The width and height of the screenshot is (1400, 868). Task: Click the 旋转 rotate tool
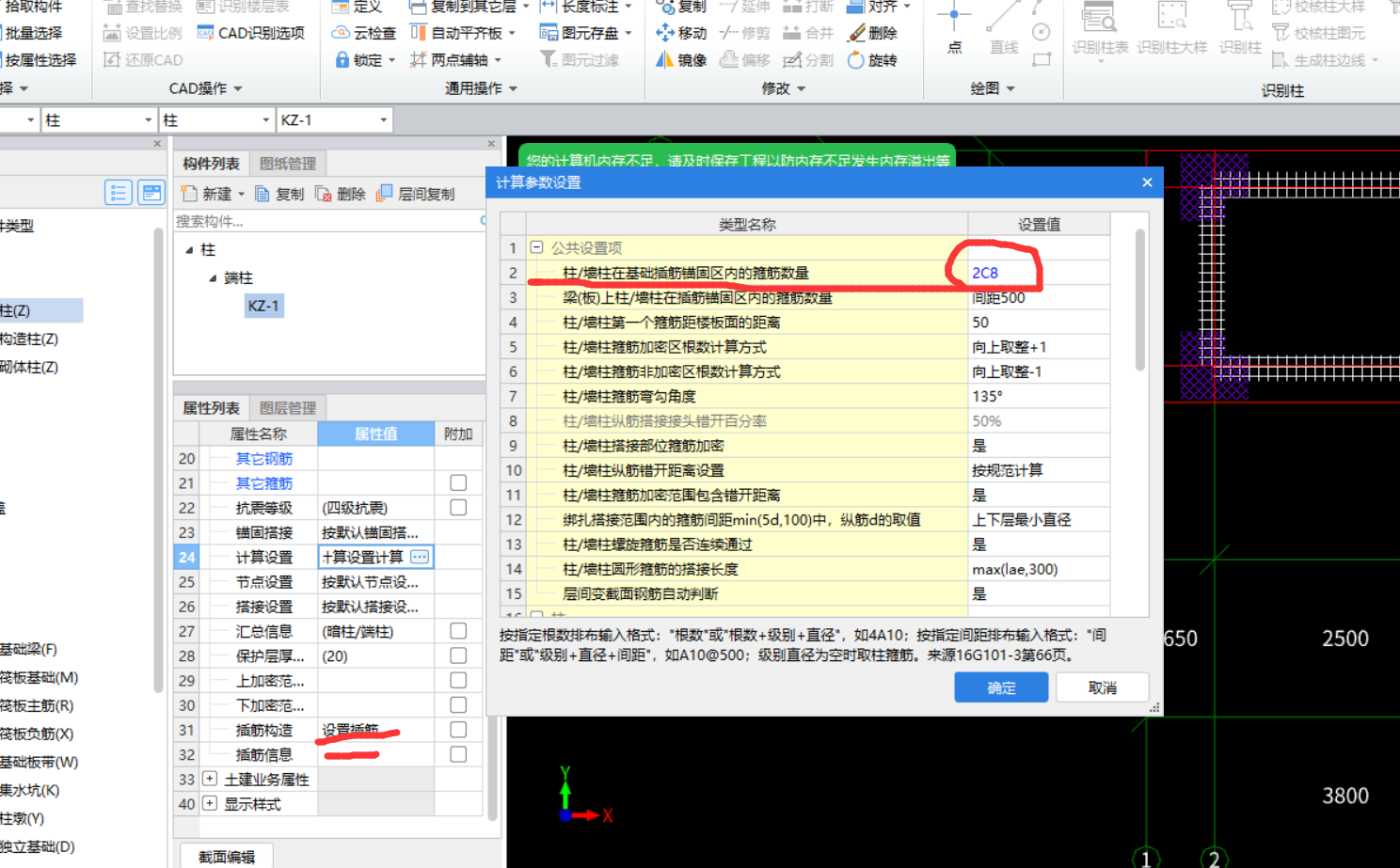(872, 59)
